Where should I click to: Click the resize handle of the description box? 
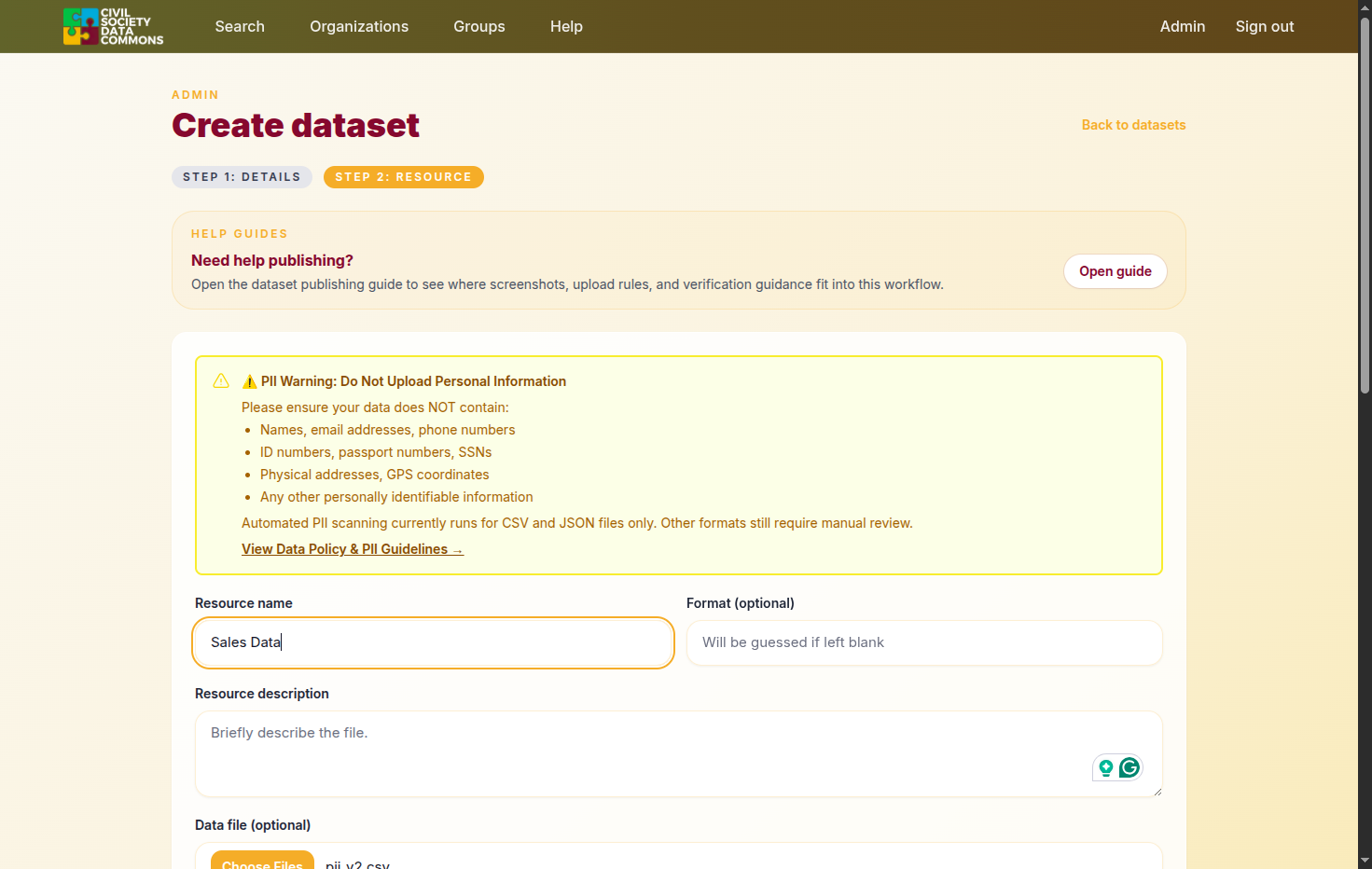pyautogui.click(x=1157, y=792)
